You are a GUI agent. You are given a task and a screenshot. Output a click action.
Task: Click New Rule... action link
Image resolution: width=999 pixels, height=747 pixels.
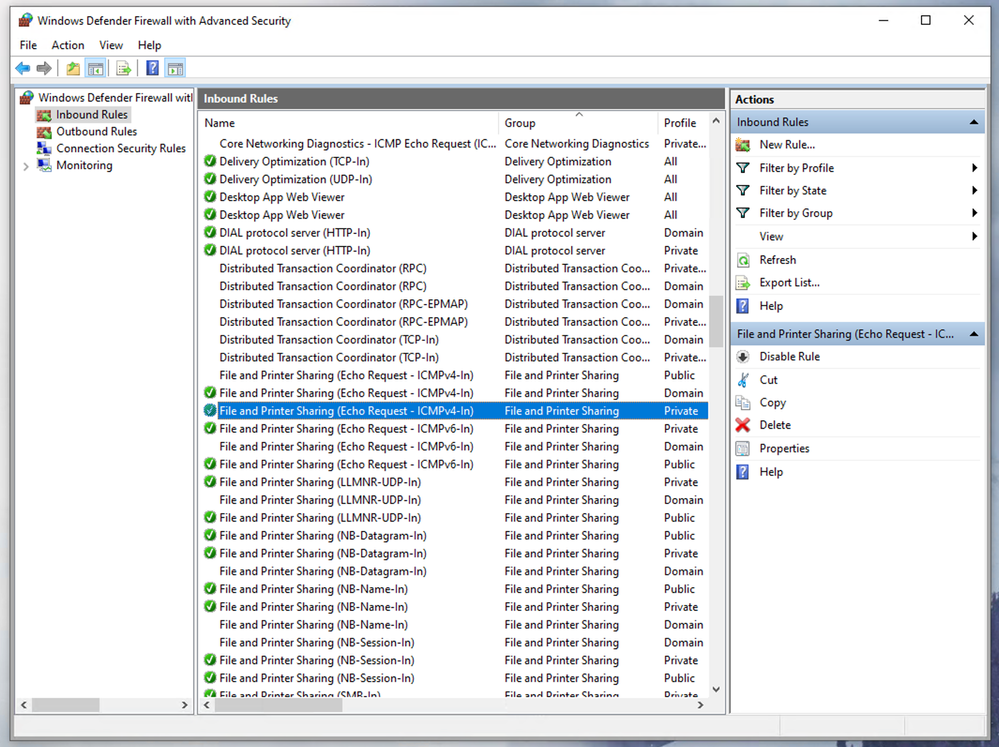click(787, 145)
